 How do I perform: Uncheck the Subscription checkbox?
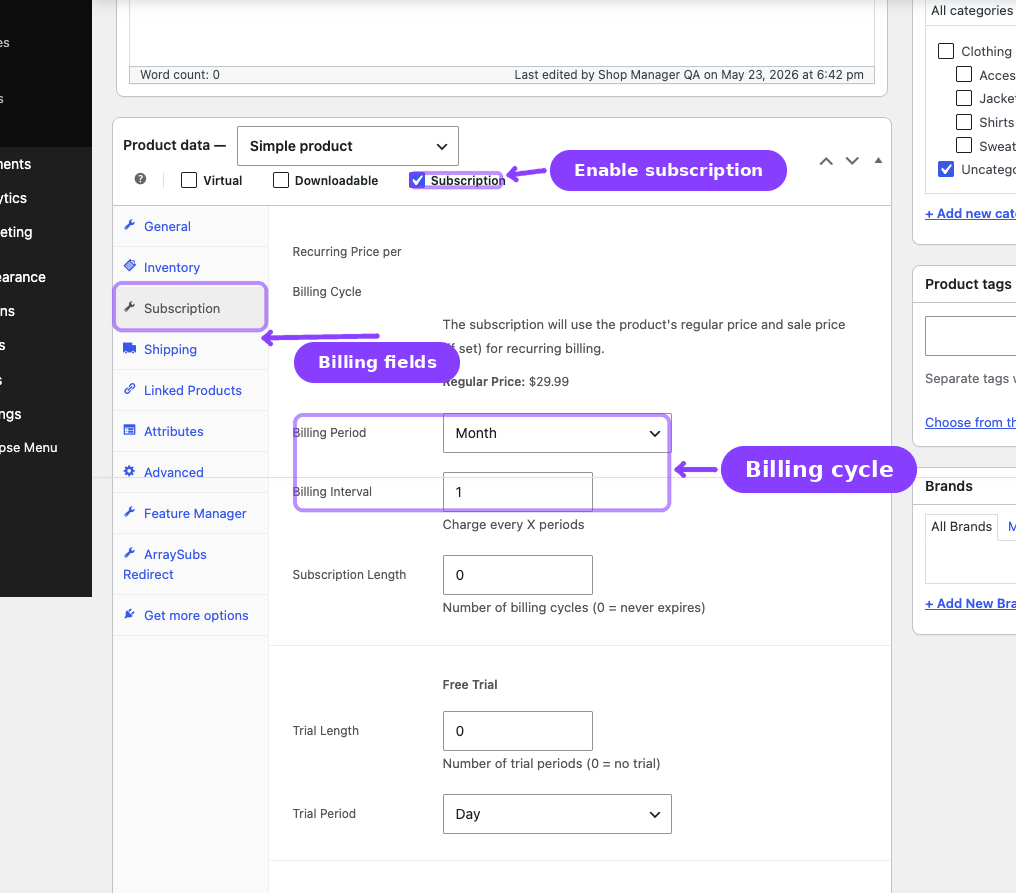[x=417, y=180]
